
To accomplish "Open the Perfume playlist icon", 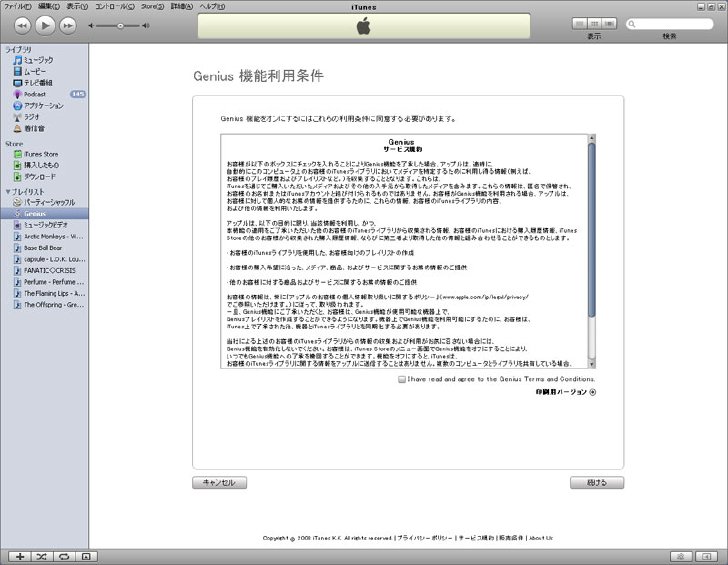I will [x=18, y=282].
